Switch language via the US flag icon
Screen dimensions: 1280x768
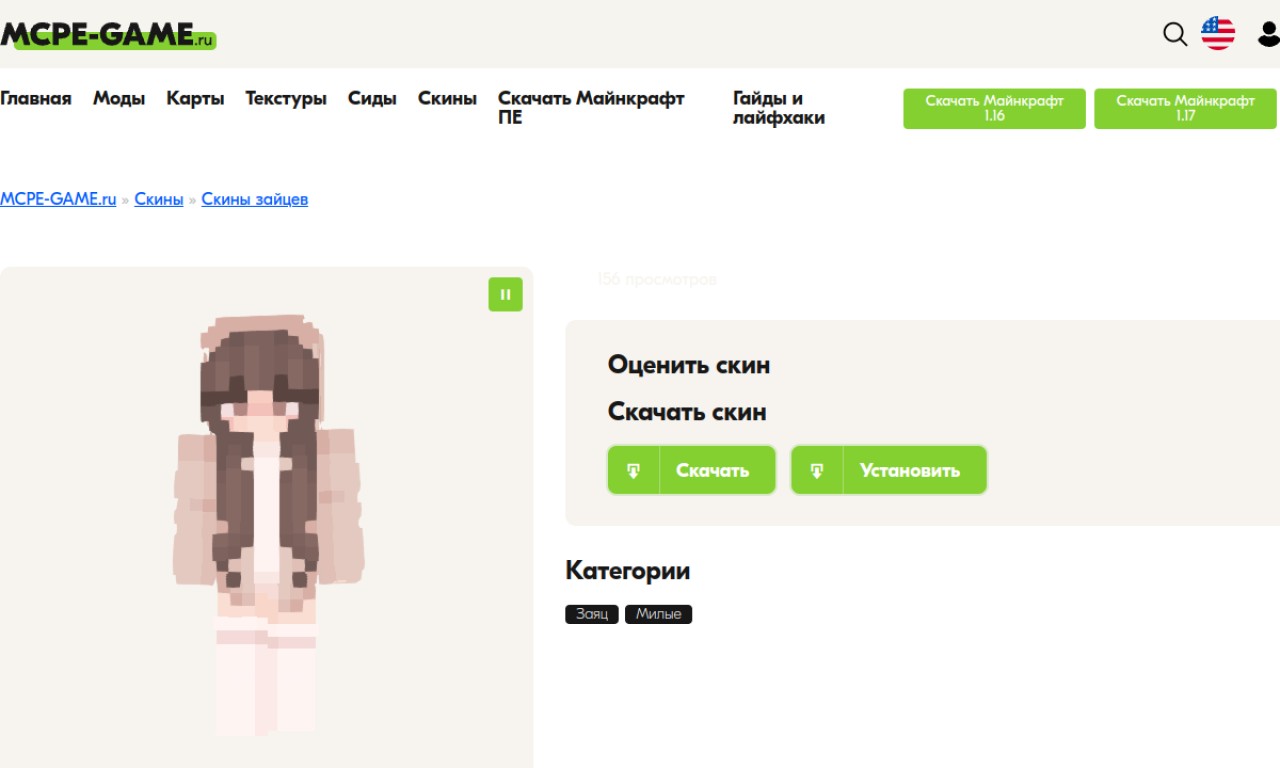1218,34
